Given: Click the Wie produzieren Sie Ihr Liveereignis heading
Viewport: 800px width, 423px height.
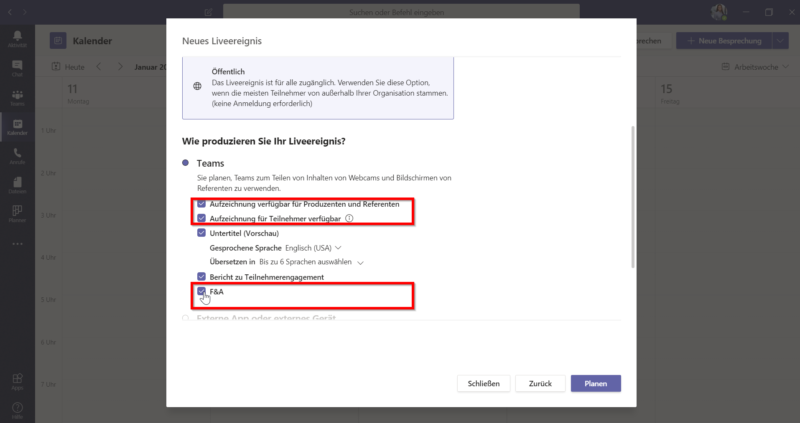Looking at the screenshot, I should [x=264, y=141].
